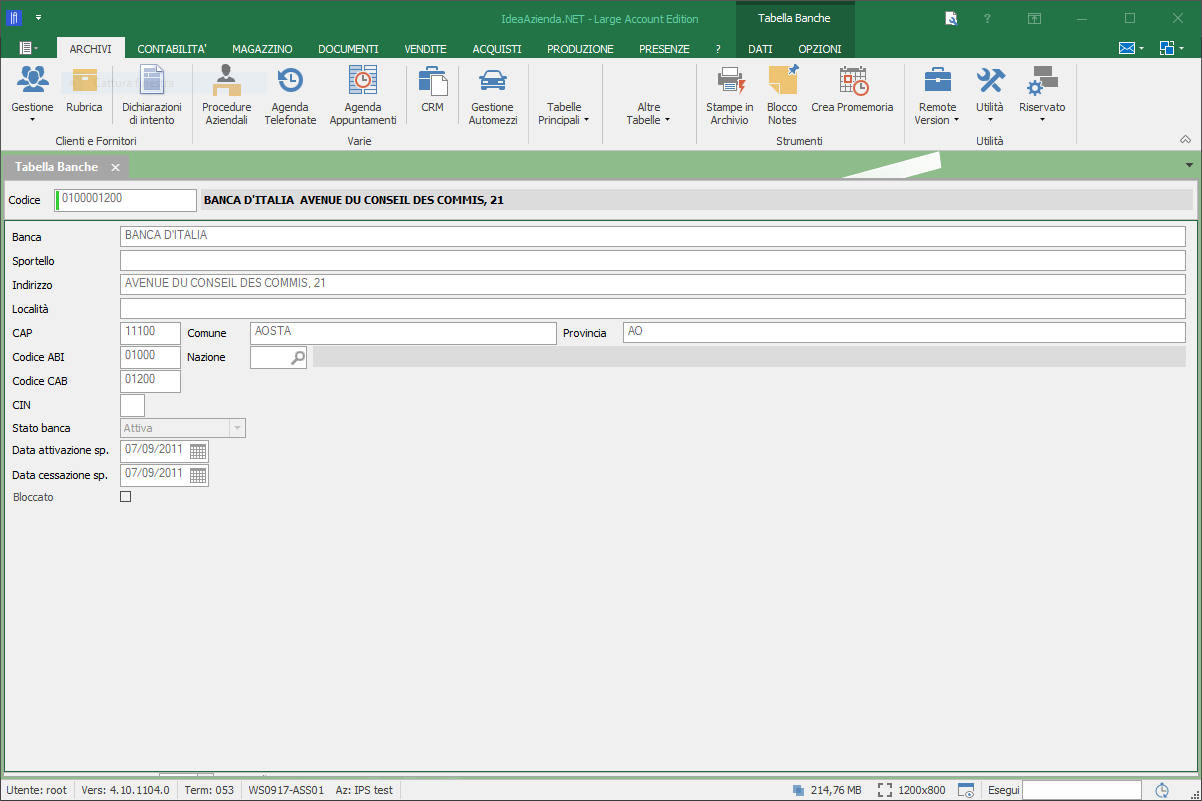Click the Codice input field
1202x801 pixels.
[x=126, y=200]
